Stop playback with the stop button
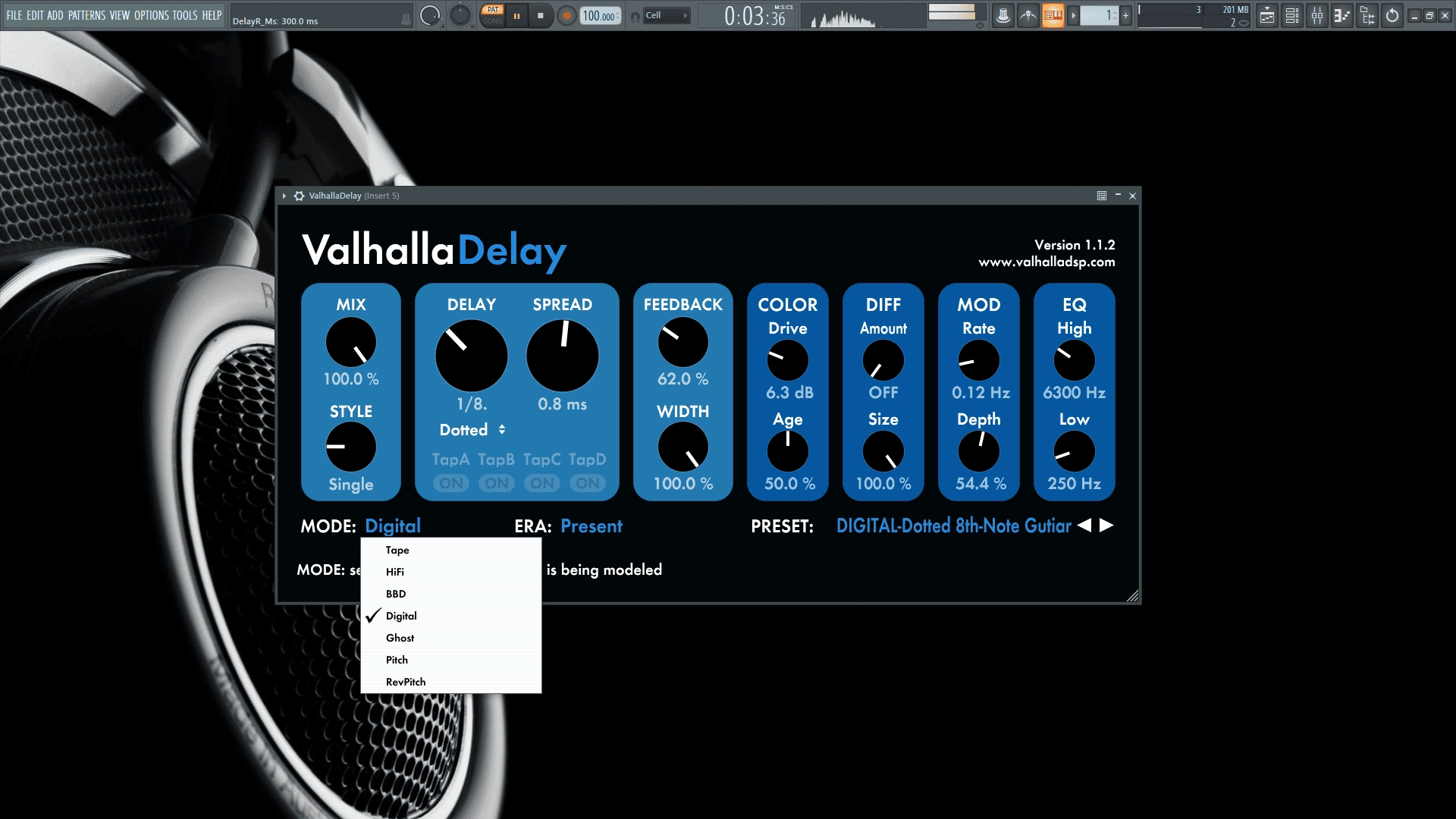The width and height of the screenshot is (1456, 819). coord(540,16)
